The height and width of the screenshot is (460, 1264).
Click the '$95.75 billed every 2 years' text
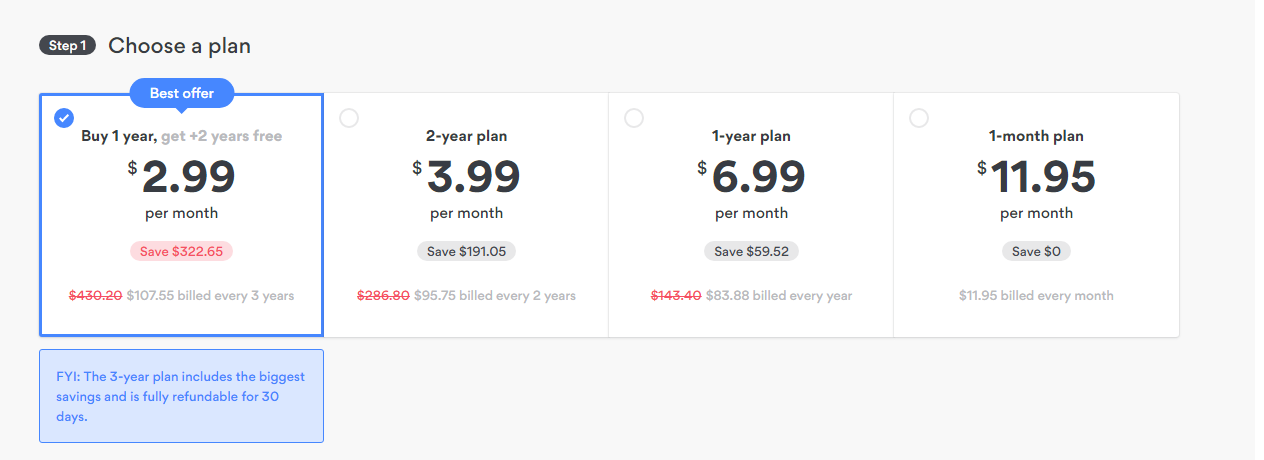(x=495, y=296)
